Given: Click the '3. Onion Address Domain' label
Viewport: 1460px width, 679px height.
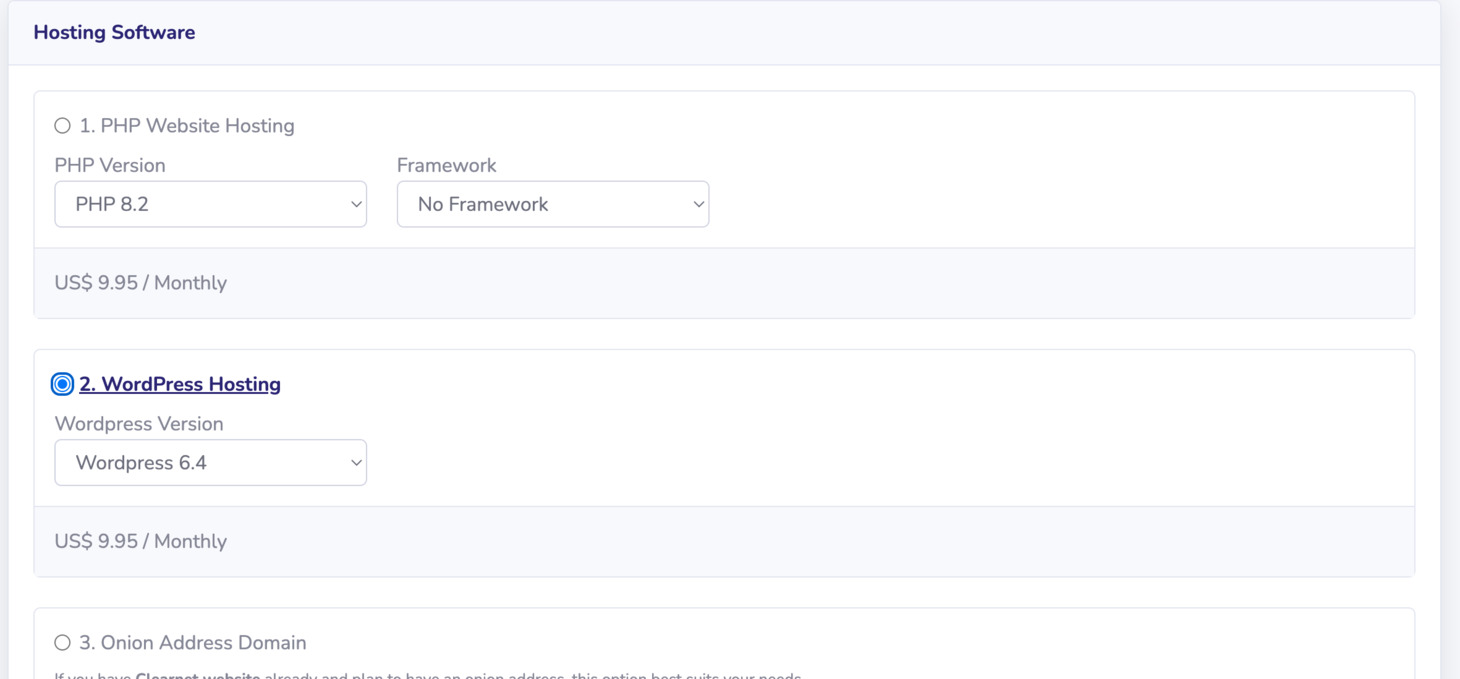Looking at the screenshot, I should pos(193,643).
